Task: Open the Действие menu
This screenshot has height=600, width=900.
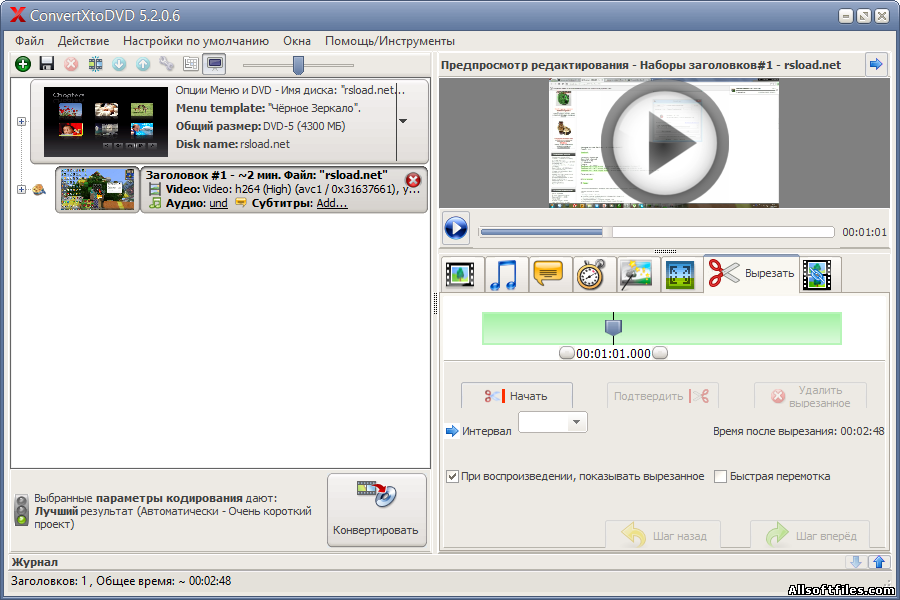Action: pos(83,41)
